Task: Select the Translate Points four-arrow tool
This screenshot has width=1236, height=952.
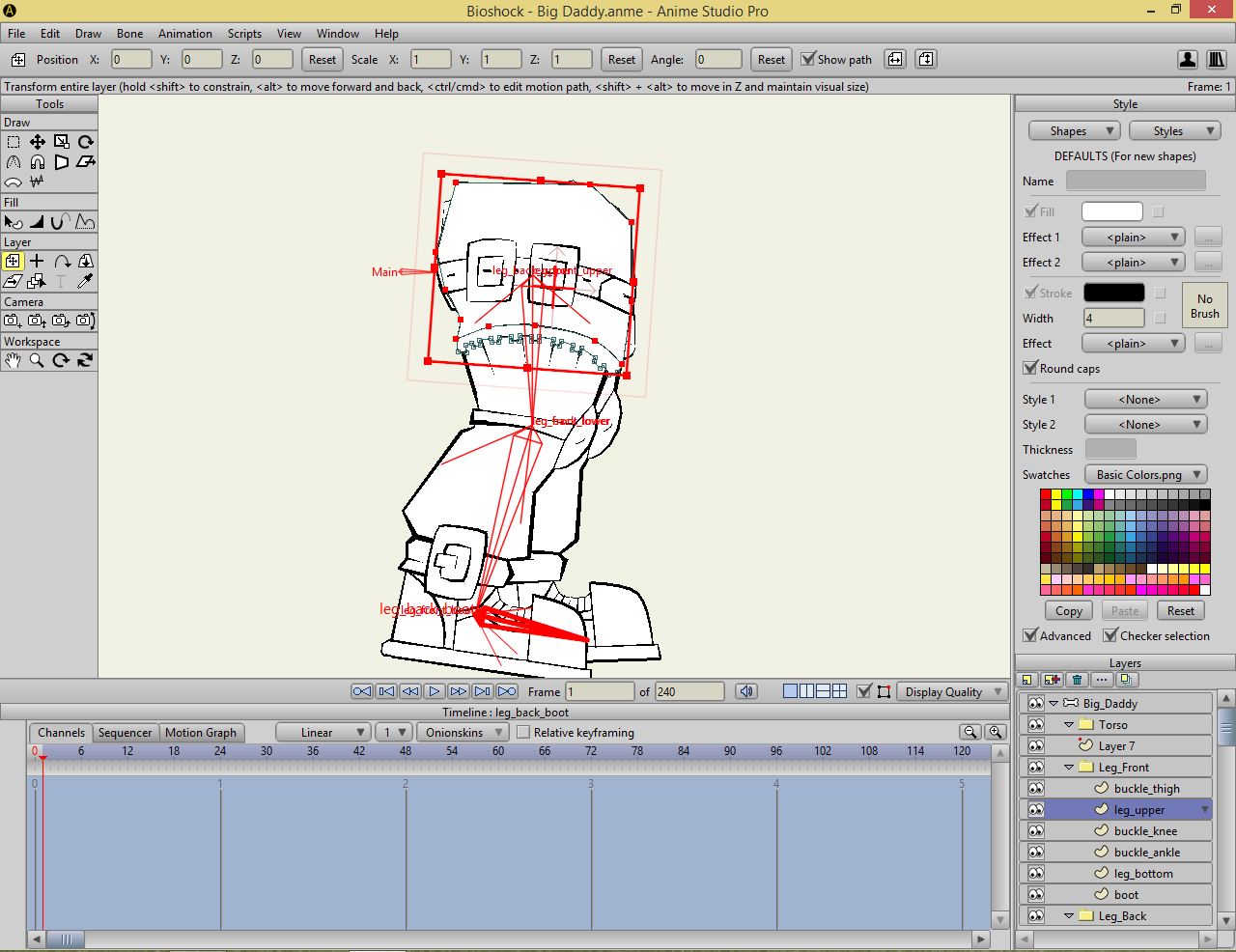Action: tap(38, 142)
